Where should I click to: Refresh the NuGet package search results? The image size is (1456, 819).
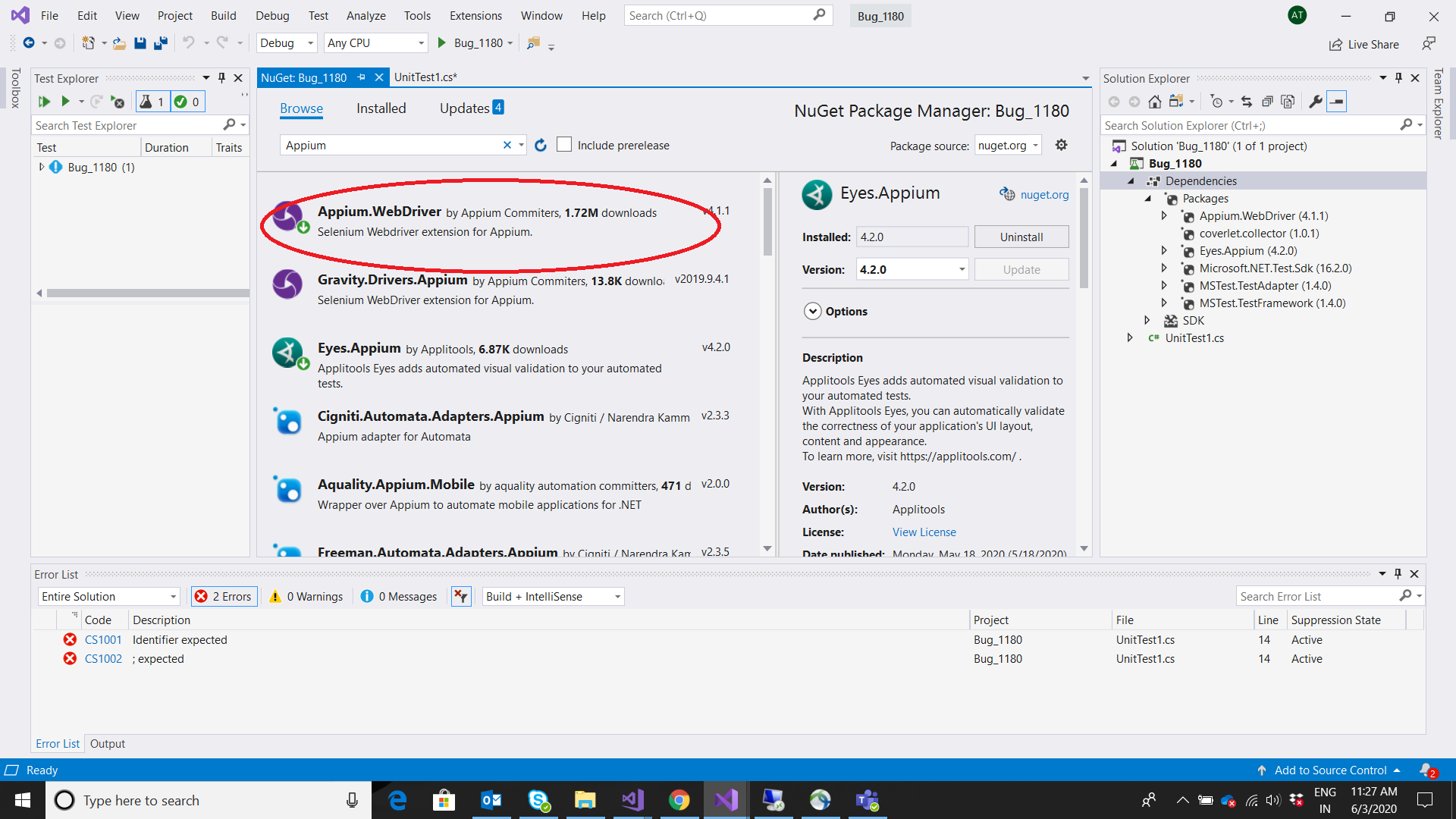(541, 145)
